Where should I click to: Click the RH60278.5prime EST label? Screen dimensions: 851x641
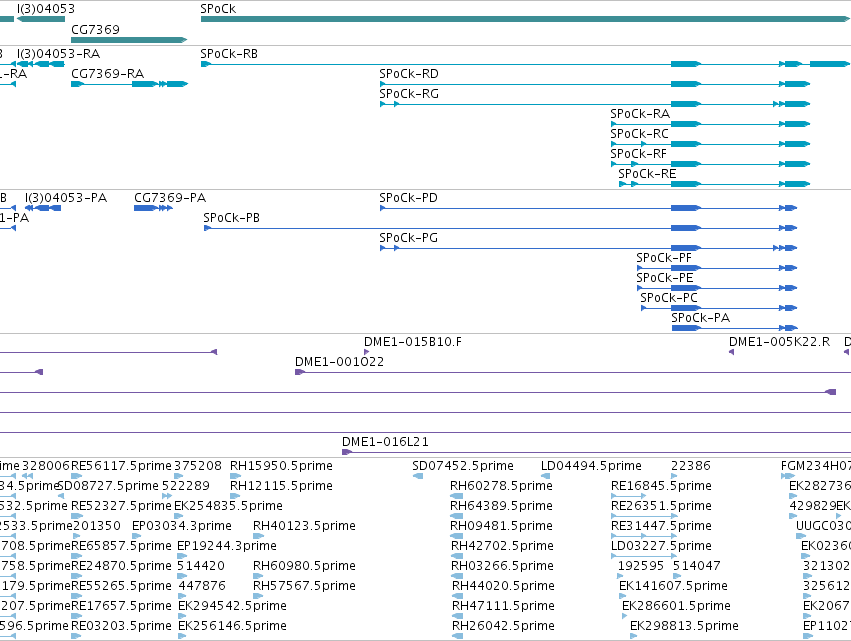[501, 486]
